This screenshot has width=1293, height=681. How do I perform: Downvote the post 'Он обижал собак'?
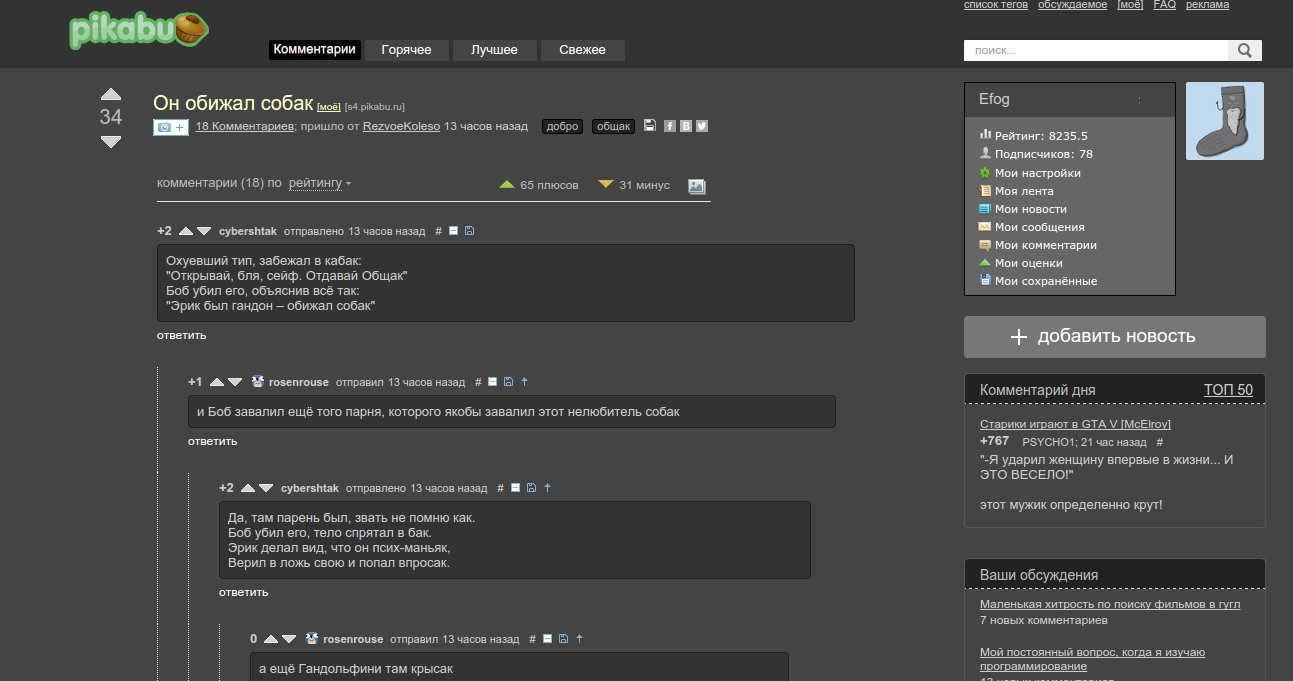(111, 142)
